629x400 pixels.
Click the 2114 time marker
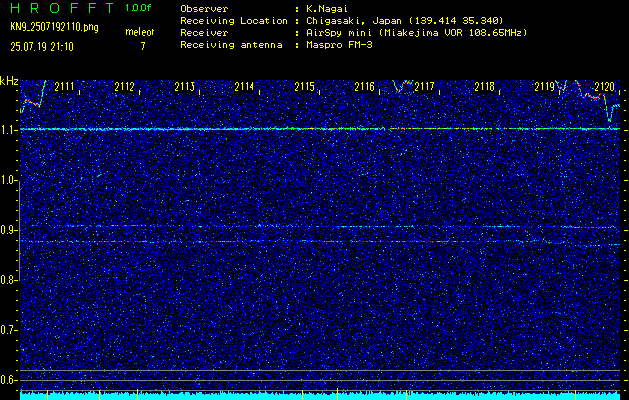pos(244,86)
